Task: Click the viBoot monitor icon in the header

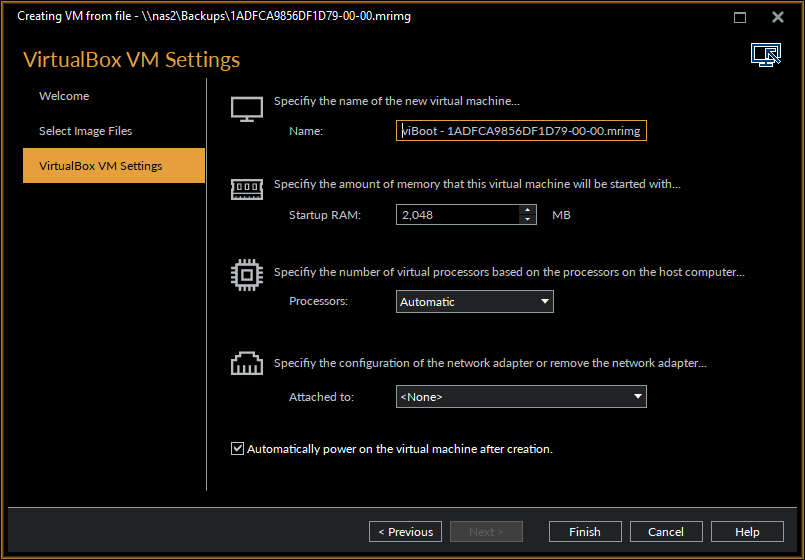Action: click(x=765, y=55)
